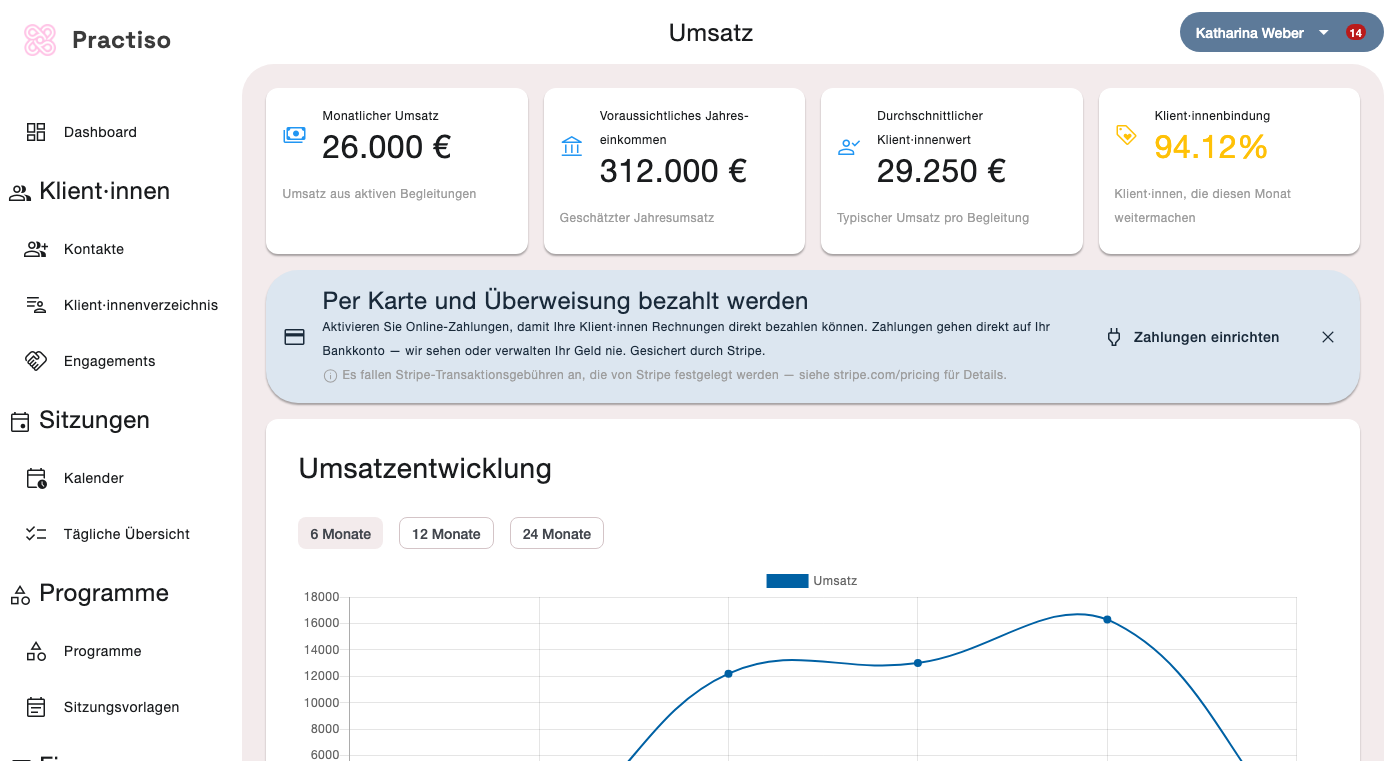The width and height of the screenshot is (1400, 761).
Task: Collapse the Sitzungen sidebar section
Action: coord(94,420)
